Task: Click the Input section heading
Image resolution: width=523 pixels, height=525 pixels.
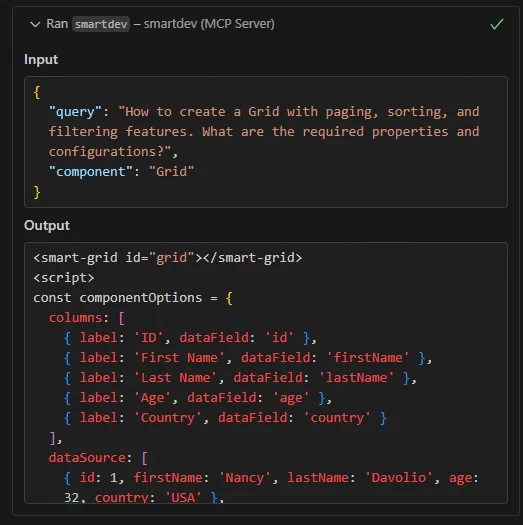Action: tap(41, 60)
